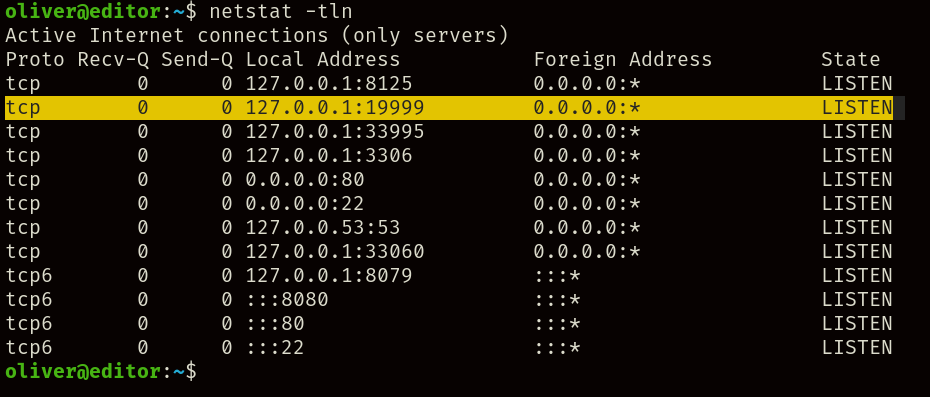Click the 'Recv-Q' column header
This screenshot has width=930, height=397.
113,59
